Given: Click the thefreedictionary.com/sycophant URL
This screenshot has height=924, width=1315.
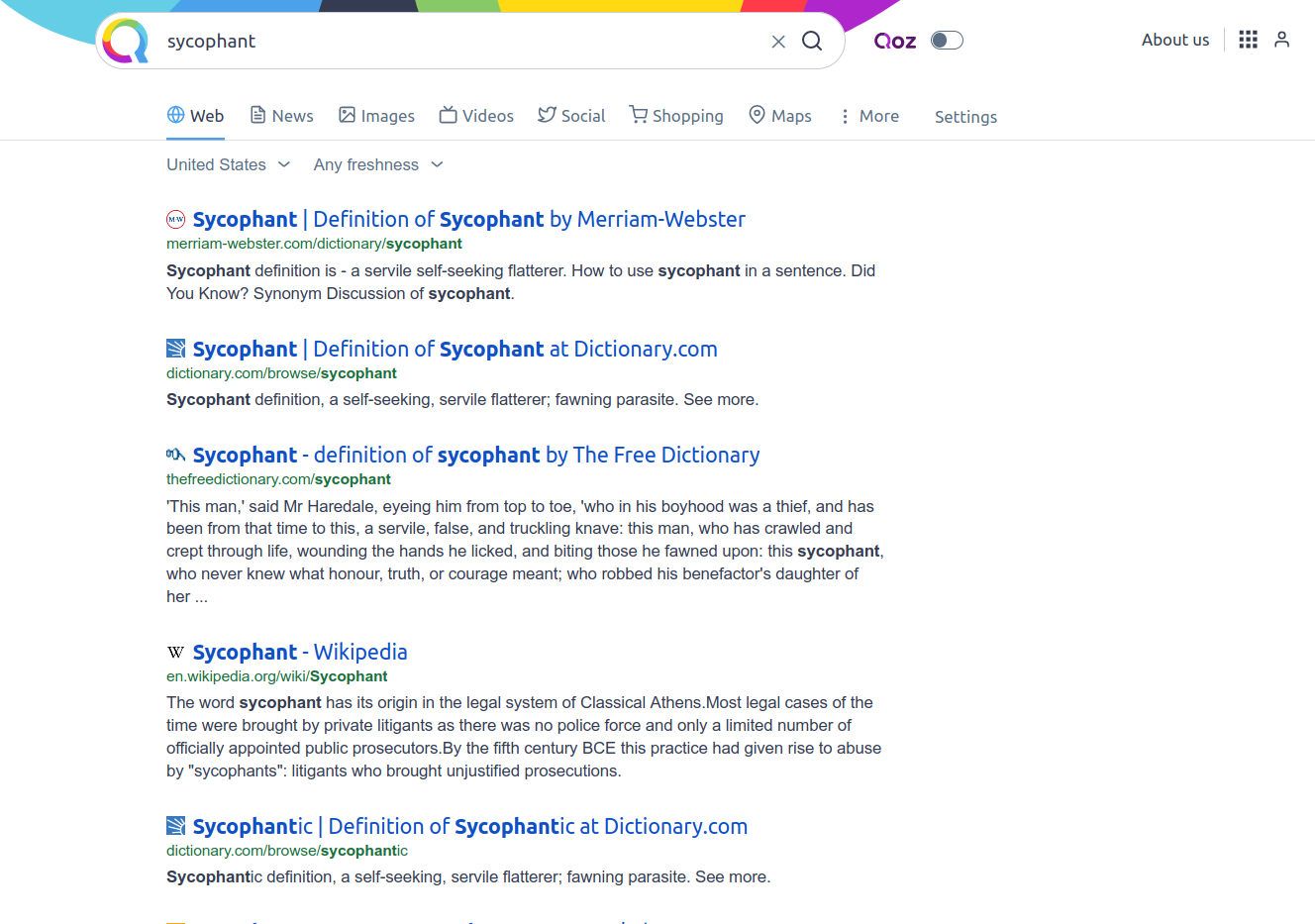Looking at the screenshot, I should click(278, 479).
